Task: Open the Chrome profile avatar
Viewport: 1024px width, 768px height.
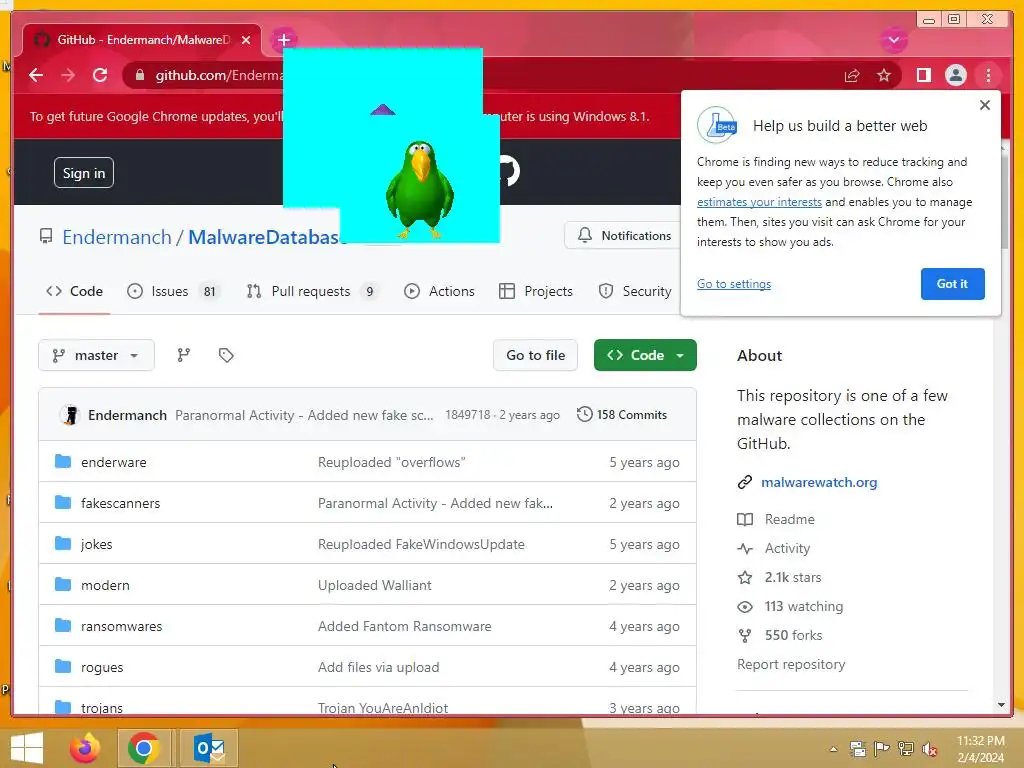Action: 955,76
